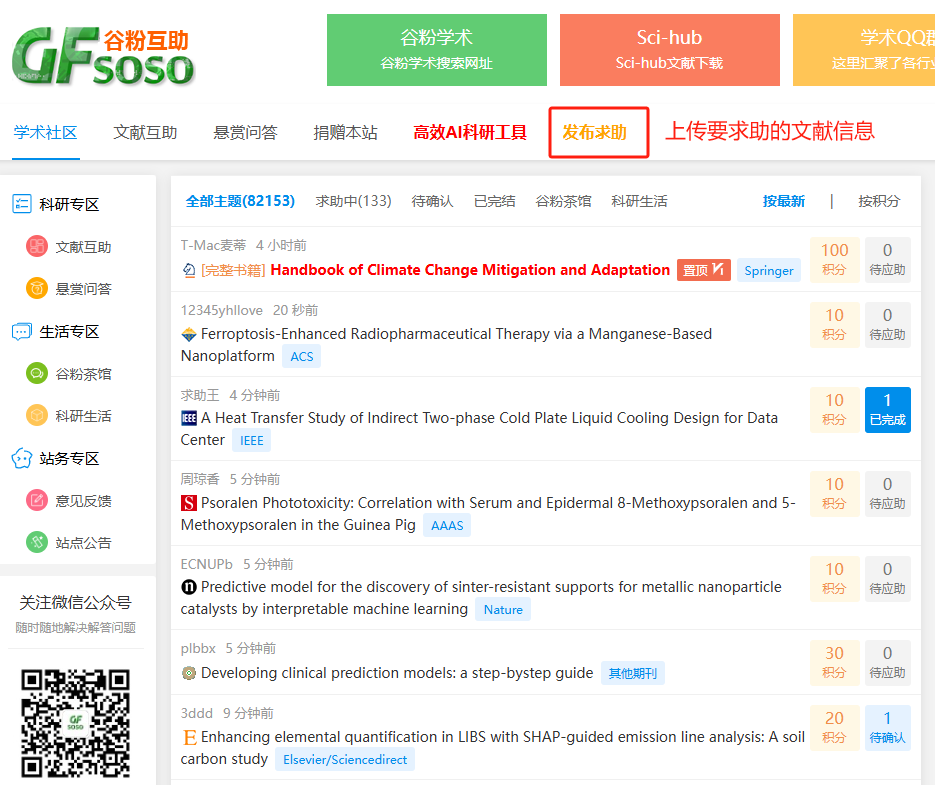Sort posts by 按积分
The height and width of the screenshot is (785, 935).
point(878,201)
